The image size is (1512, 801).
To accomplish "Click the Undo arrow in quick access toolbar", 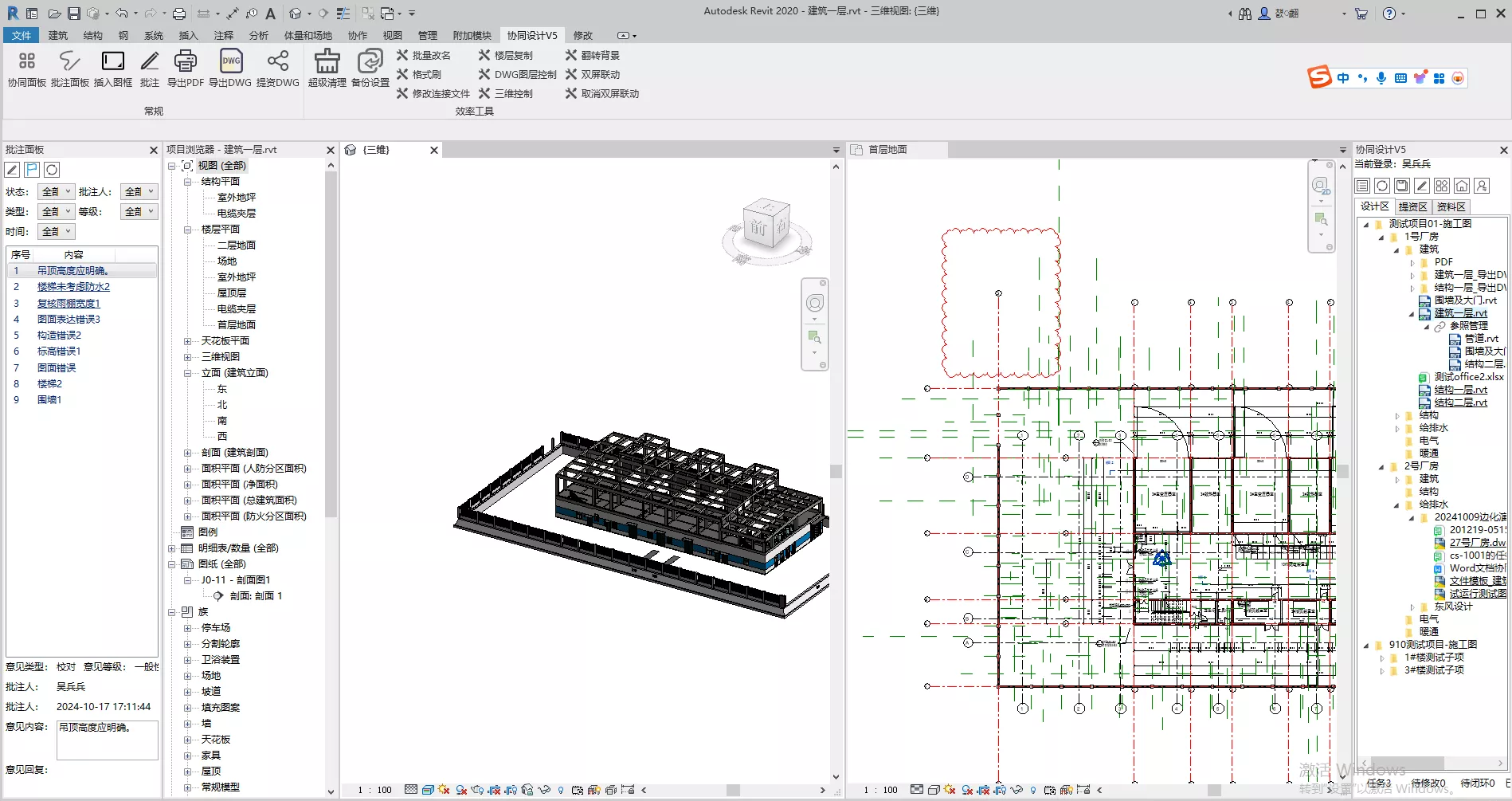I will click(121, 14).
